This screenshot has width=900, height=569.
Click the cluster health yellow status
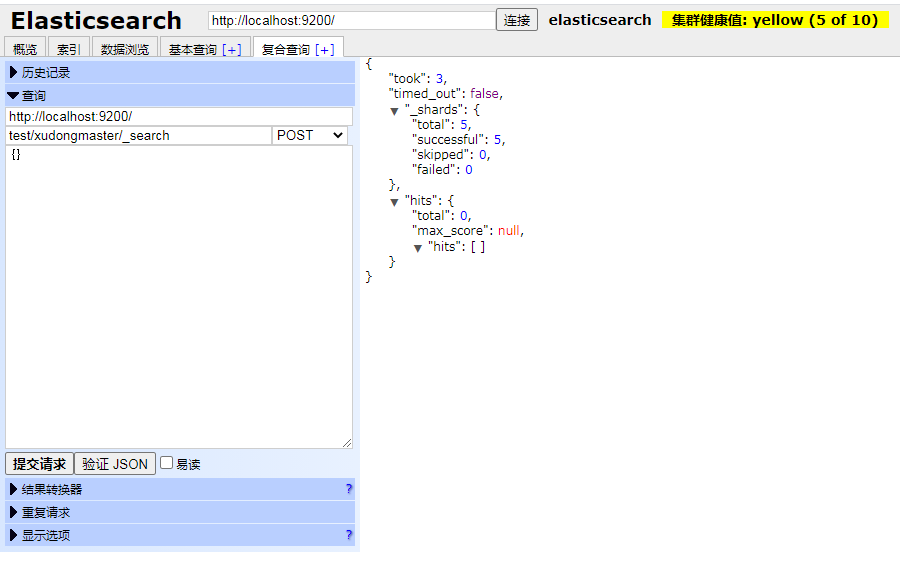tap(775, 20)
